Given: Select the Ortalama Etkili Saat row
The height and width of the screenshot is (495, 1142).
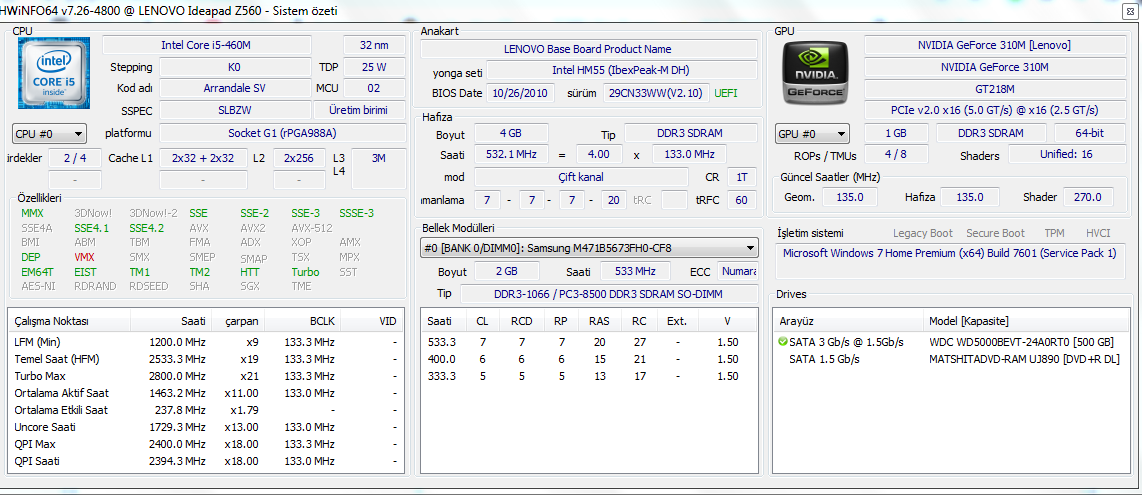Looking at the screenshot, I should tap(206, 410).
